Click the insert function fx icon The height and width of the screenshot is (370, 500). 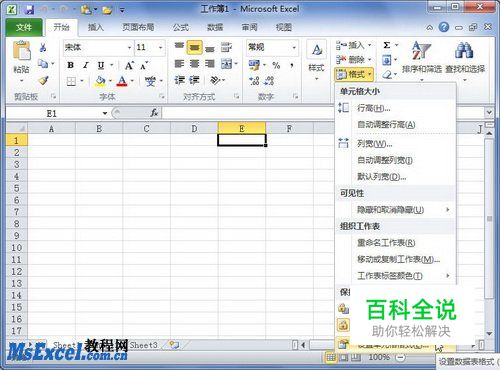pos(154,113)
